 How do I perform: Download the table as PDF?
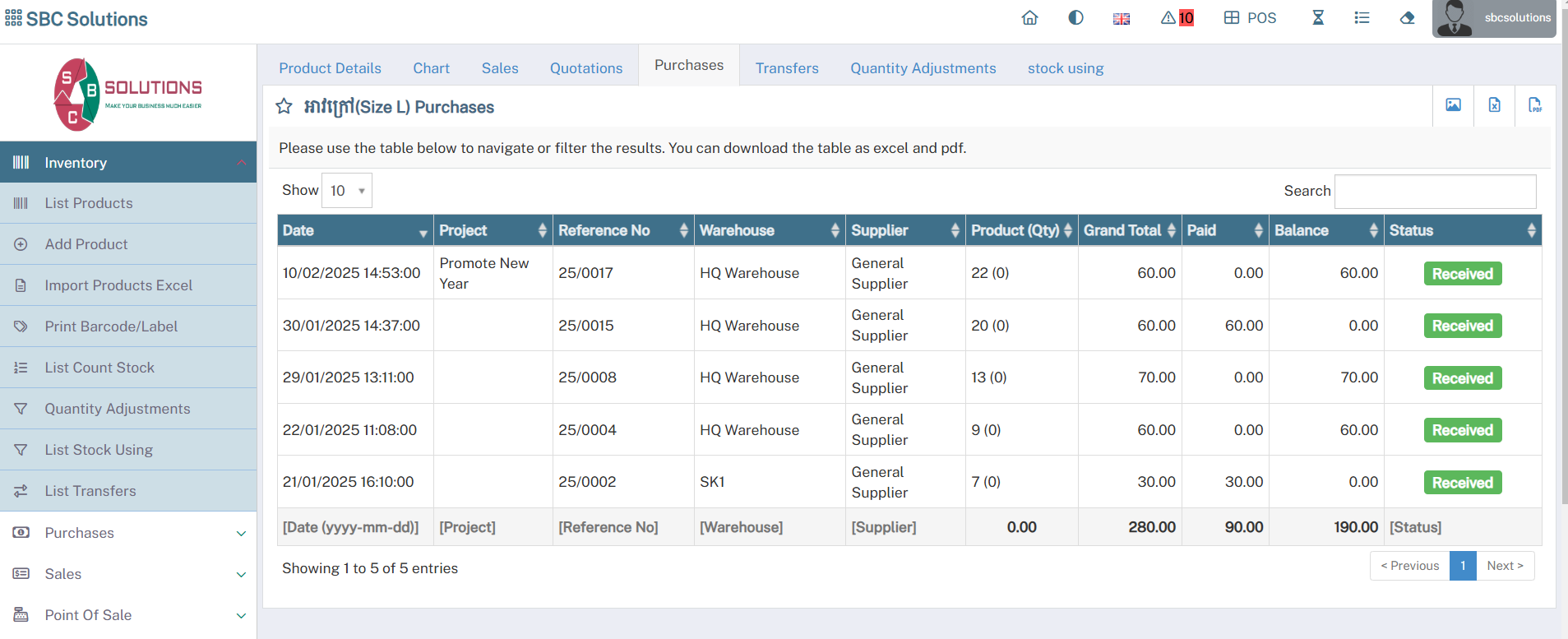pos(1534,105)
